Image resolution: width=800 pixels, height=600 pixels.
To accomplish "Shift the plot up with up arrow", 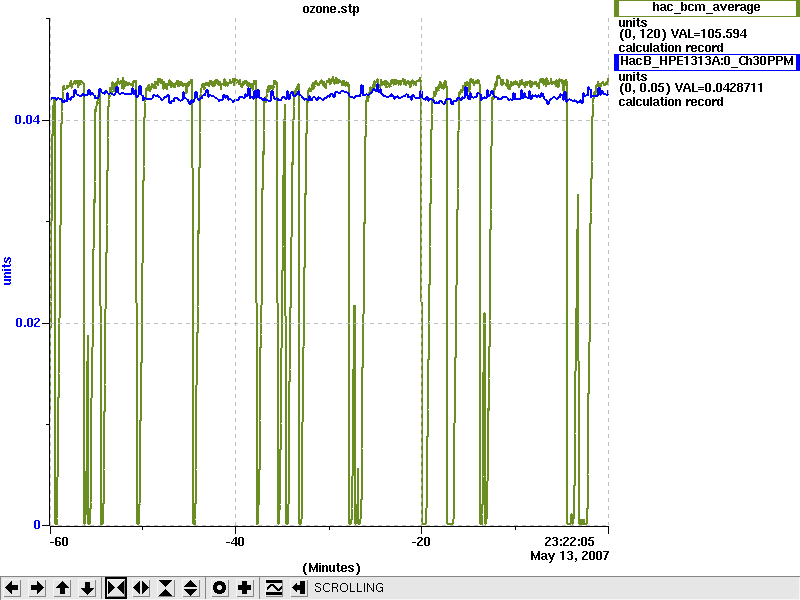I will (62, 588).
